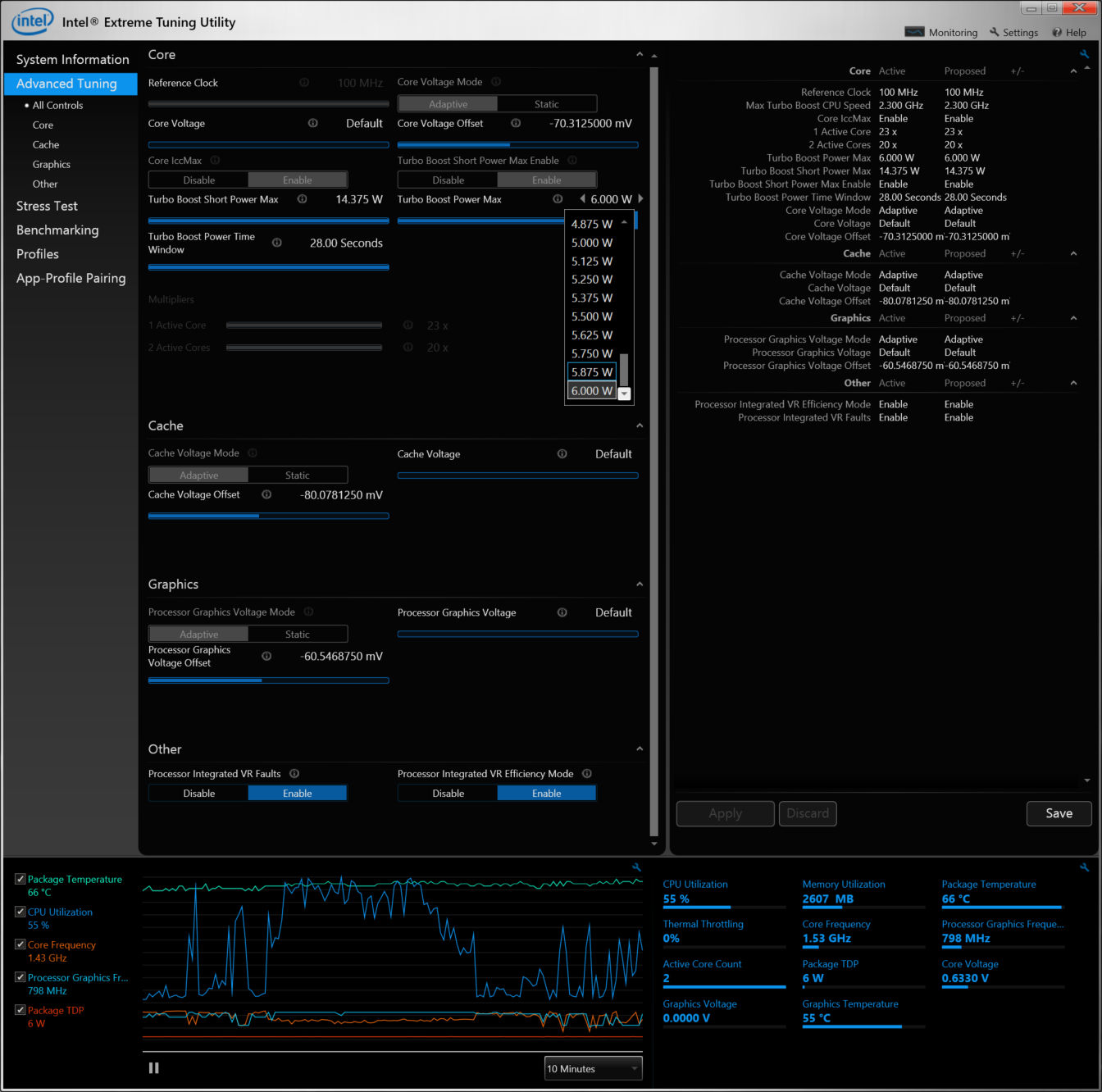Show info for Cache Voltage Mode
This screenshot has height=1092, width=1102.
(253, 453)
